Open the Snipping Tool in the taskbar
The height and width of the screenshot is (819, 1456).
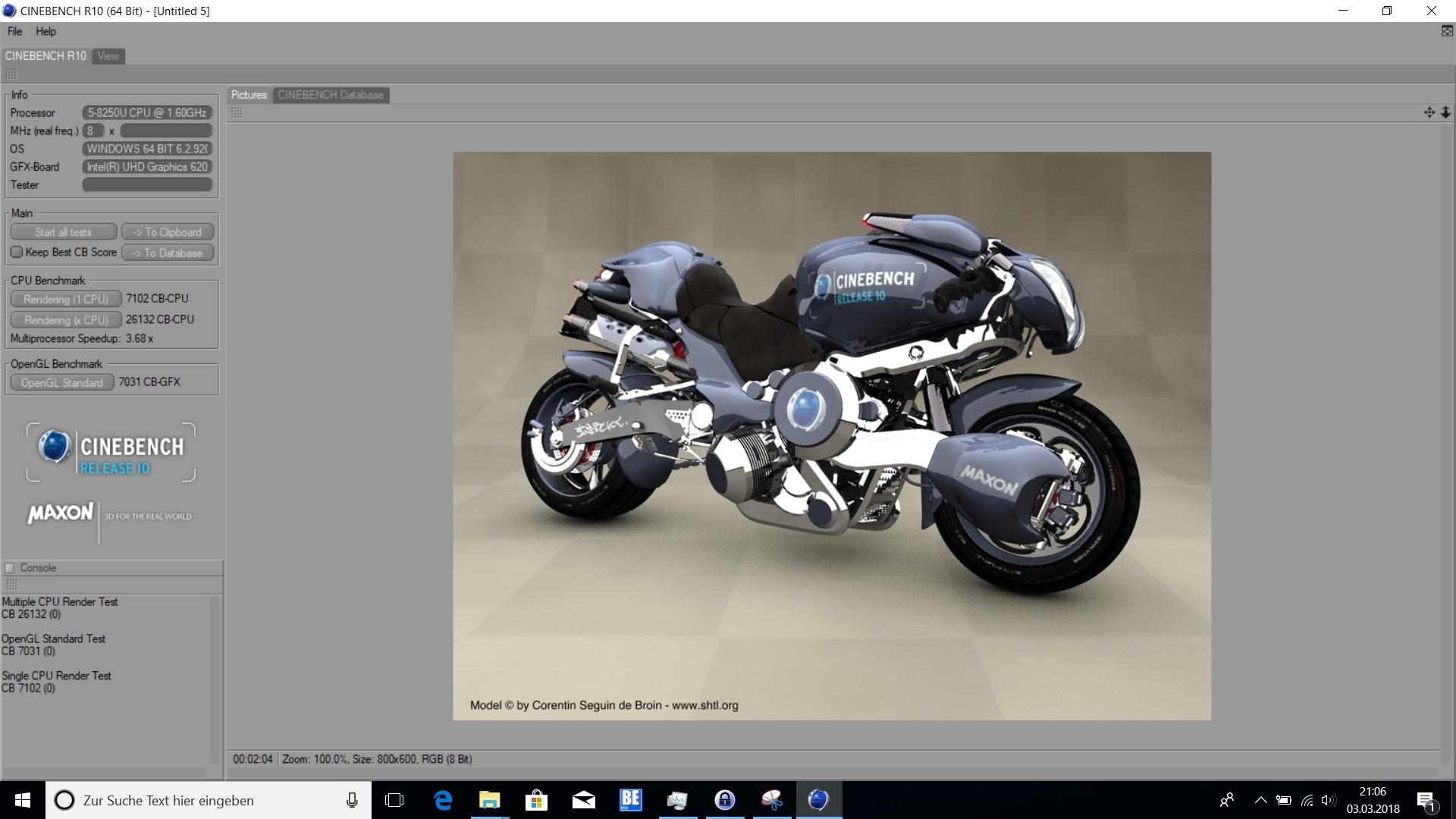click(x=771, y=800)
